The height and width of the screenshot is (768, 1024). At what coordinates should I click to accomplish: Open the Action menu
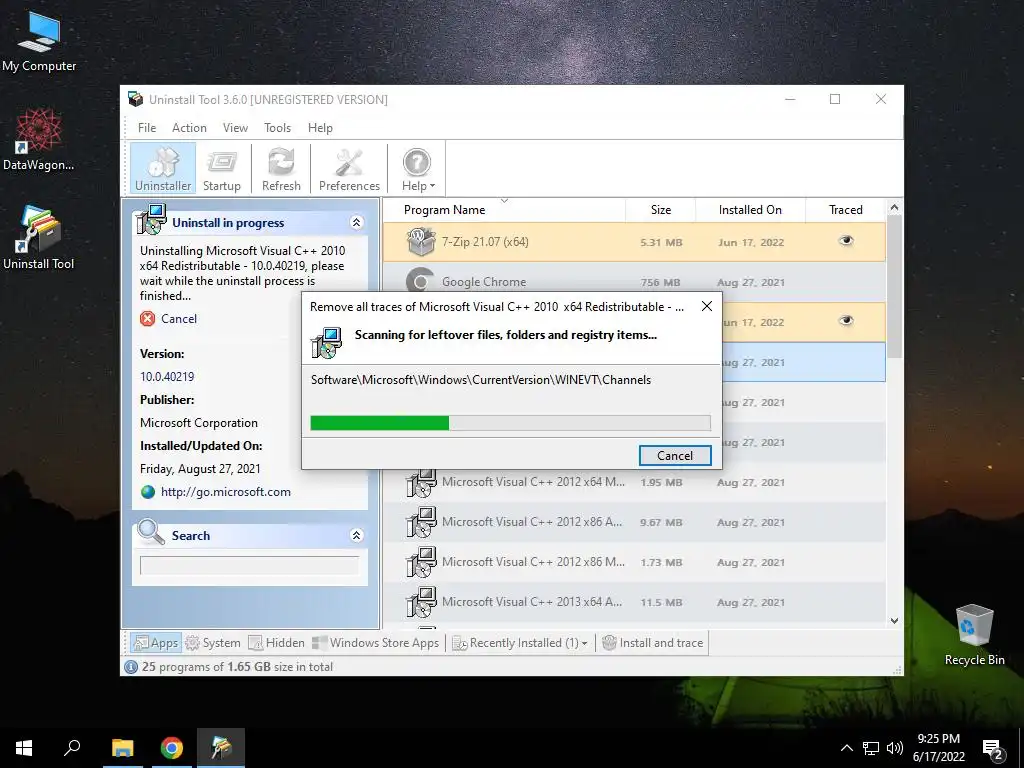click(x=189, y=128)
